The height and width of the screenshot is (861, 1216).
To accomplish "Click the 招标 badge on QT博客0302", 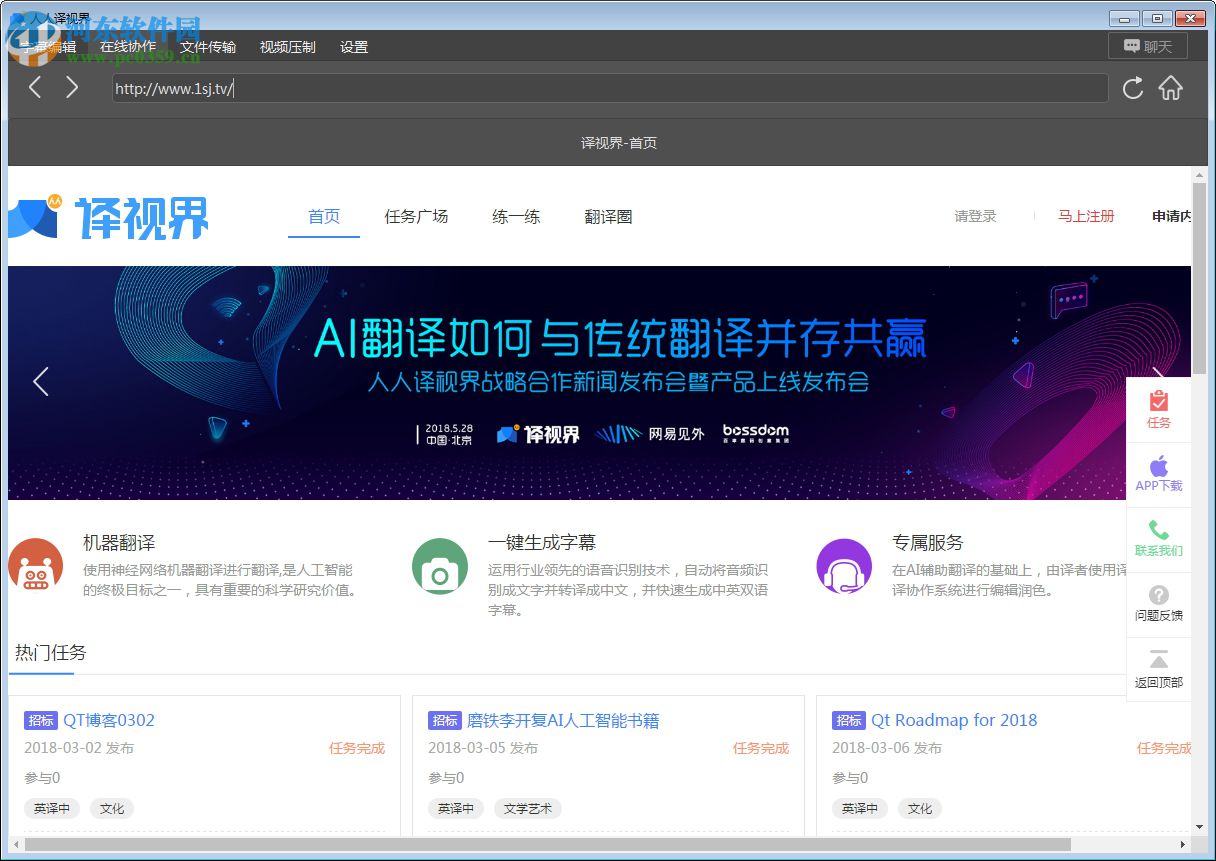I will pos(41,720).
